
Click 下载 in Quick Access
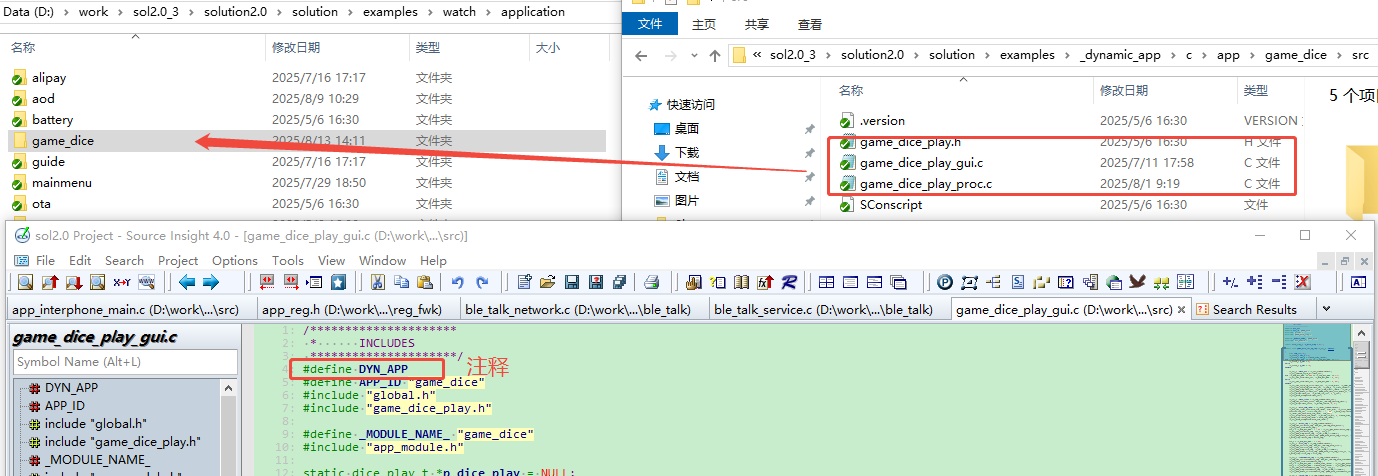point(687,152)
